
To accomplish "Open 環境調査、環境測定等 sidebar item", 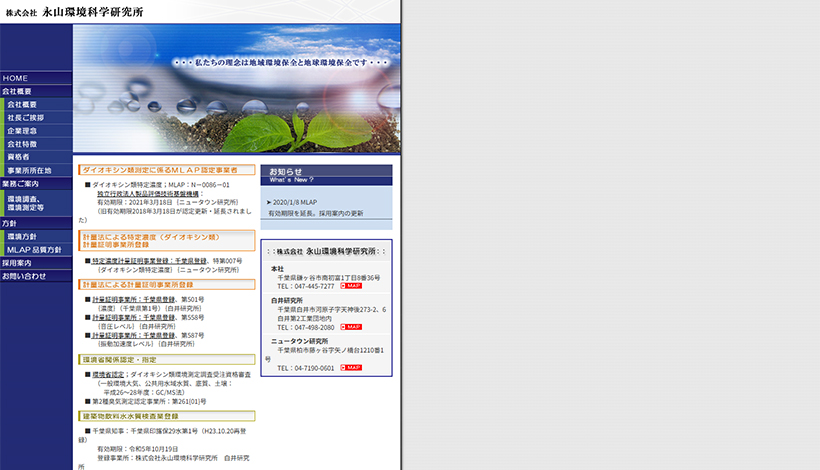I will tap(38, 203).
